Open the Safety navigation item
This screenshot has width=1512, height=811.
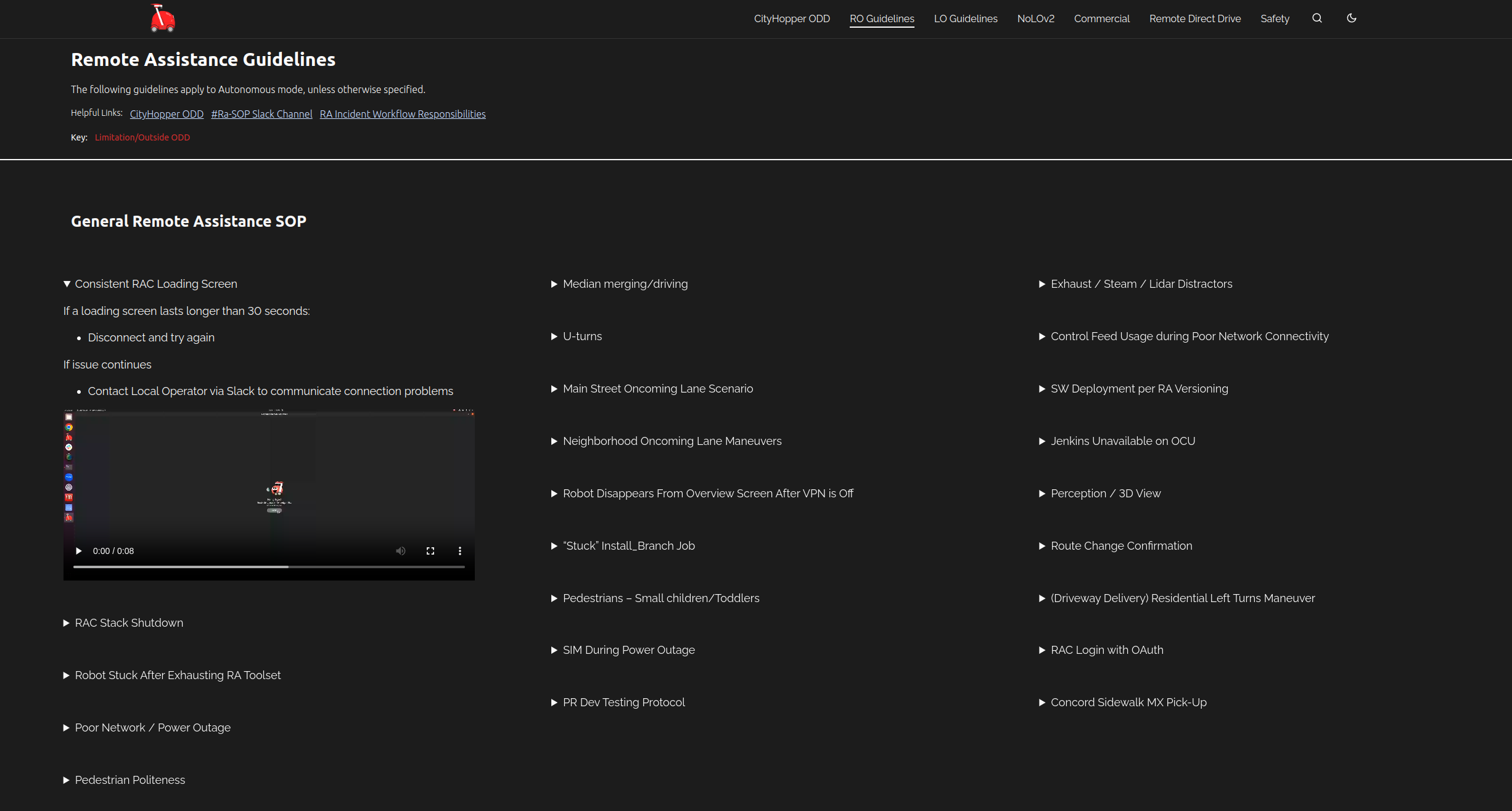pyautogui.click(x=1274, y=18)
